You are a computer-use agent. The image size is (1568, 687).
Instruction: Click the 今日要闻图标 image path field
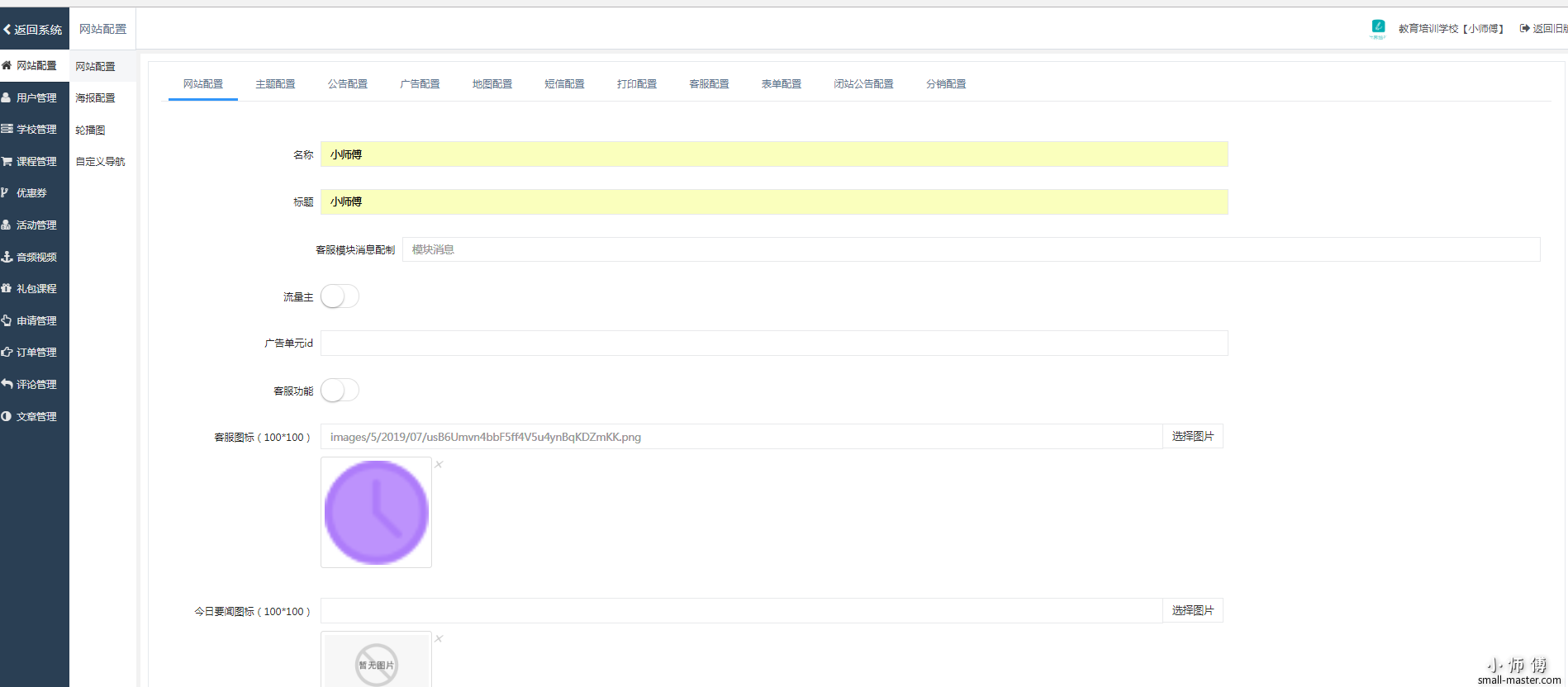point(741,611)
